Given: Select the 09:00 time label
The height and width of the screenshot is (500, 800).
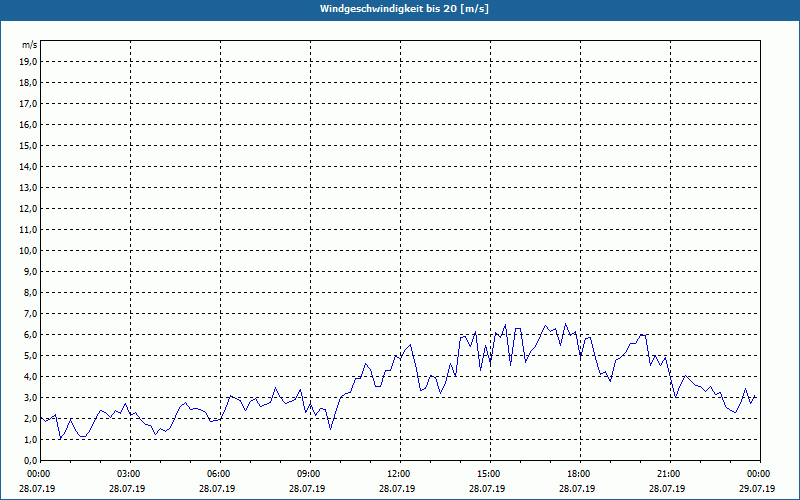Looking at the screenshot, I should point(308,474).
